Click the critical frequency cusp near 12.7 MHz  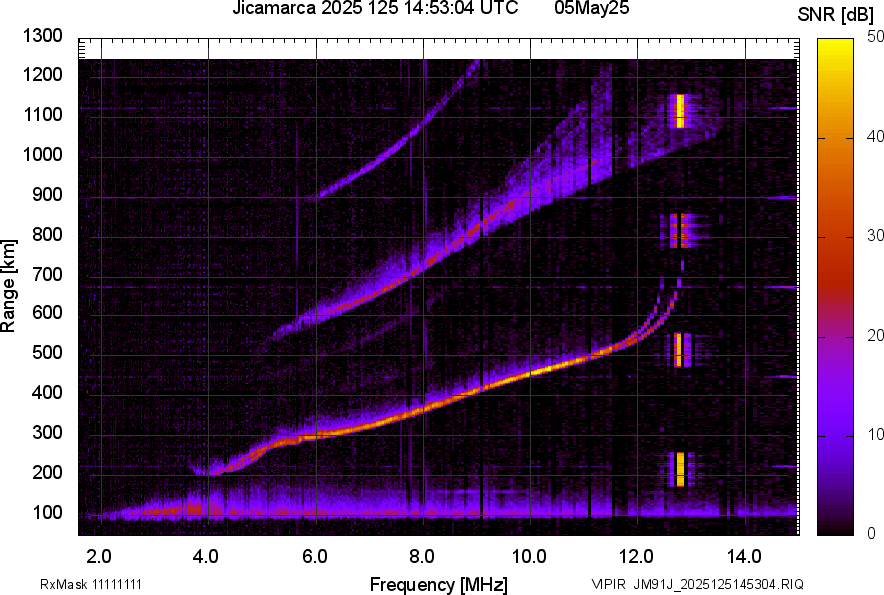tap(674, 297)
